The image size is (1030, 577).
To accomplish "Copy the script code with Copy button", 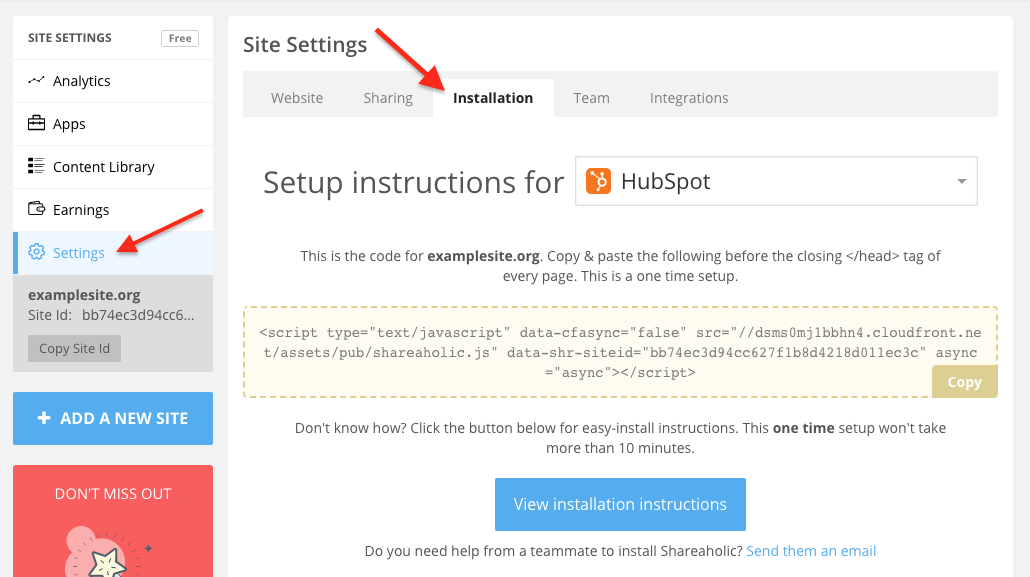I will (964, 382).
